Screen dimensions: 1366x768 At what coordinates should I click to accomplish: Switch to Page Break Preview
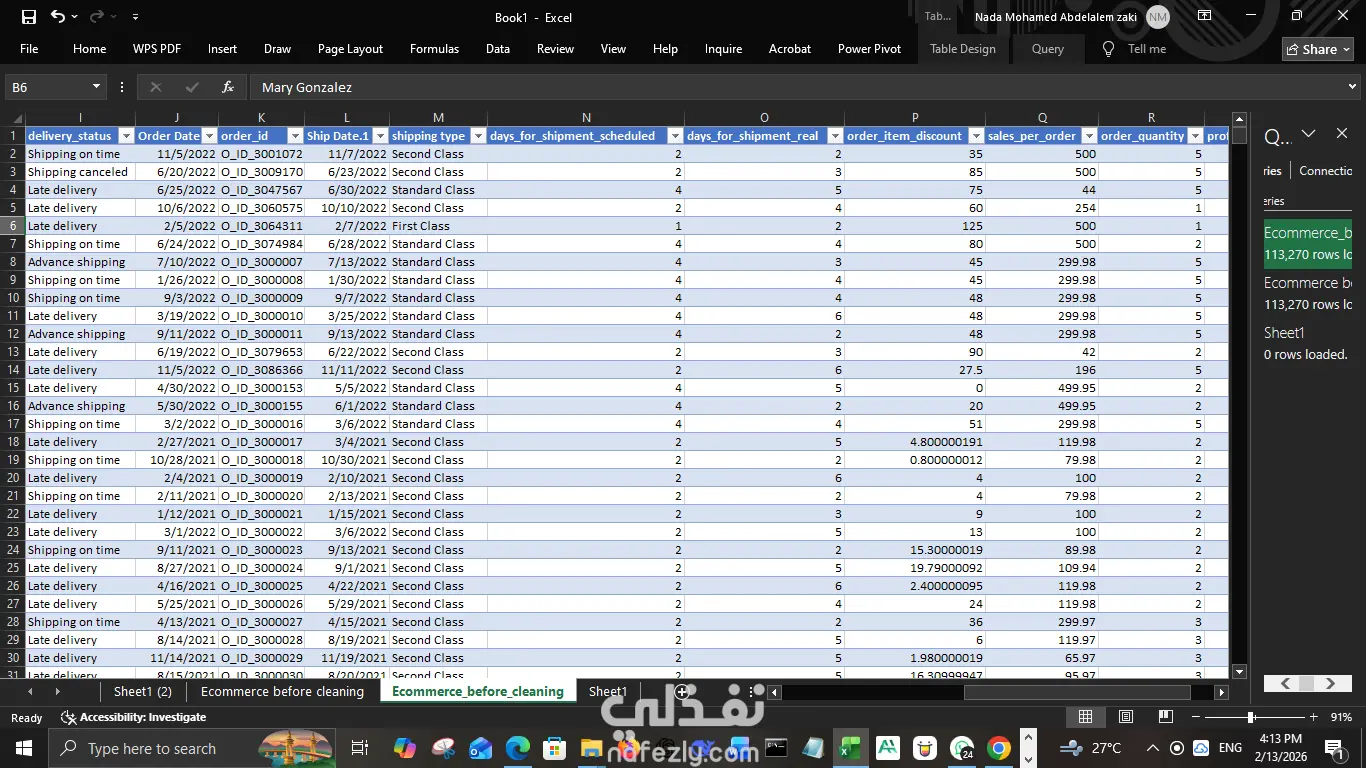tap(1165, 717)
